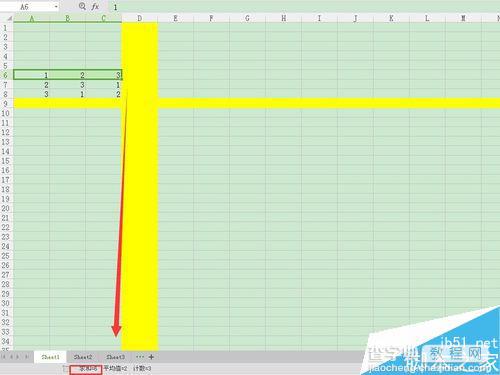Image resolution: width=500 pixels, height=375 pixels.
Task: Switch to the Sheet3 tab
Action: pos(115,357)
